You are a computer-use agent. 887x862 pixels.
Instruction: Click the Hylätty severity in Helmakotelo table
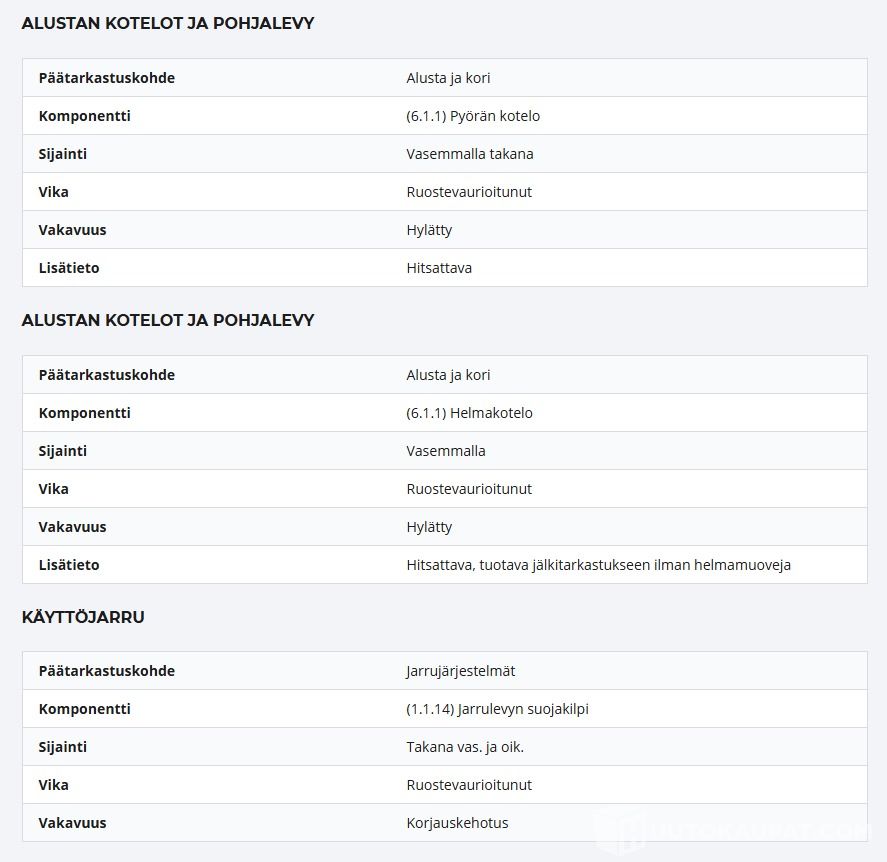click(x=429, y=527)
